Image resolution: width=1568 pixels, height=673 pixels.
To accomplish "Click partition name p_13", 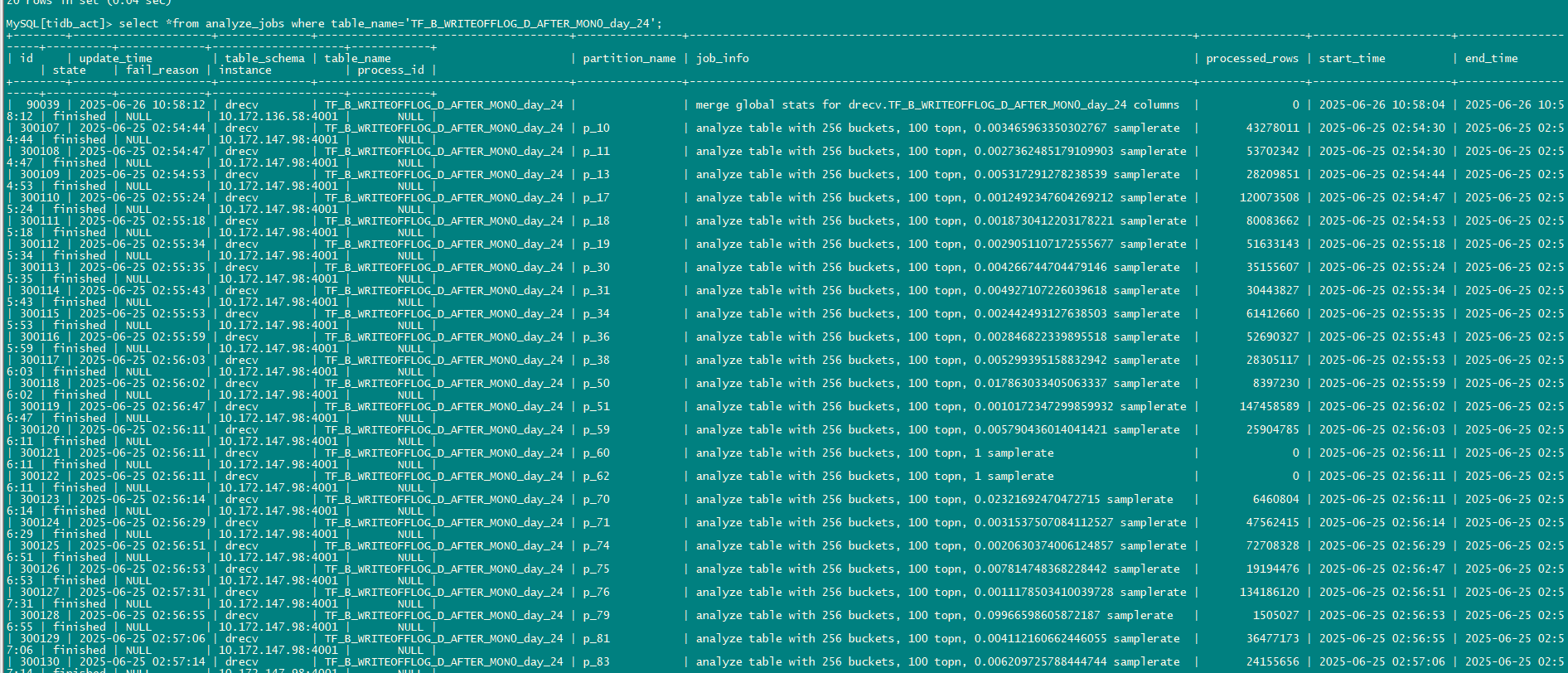I will (596, 174).
